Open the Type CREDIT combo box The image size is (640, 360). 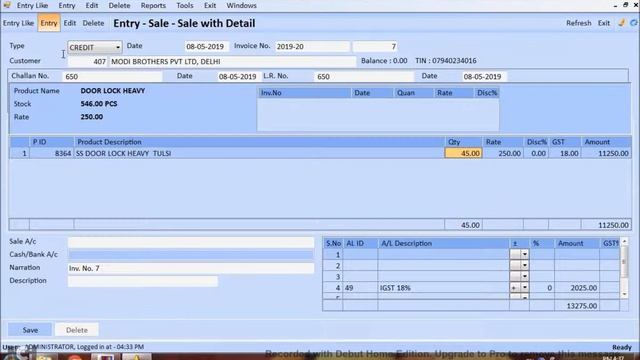click(95, 47)
